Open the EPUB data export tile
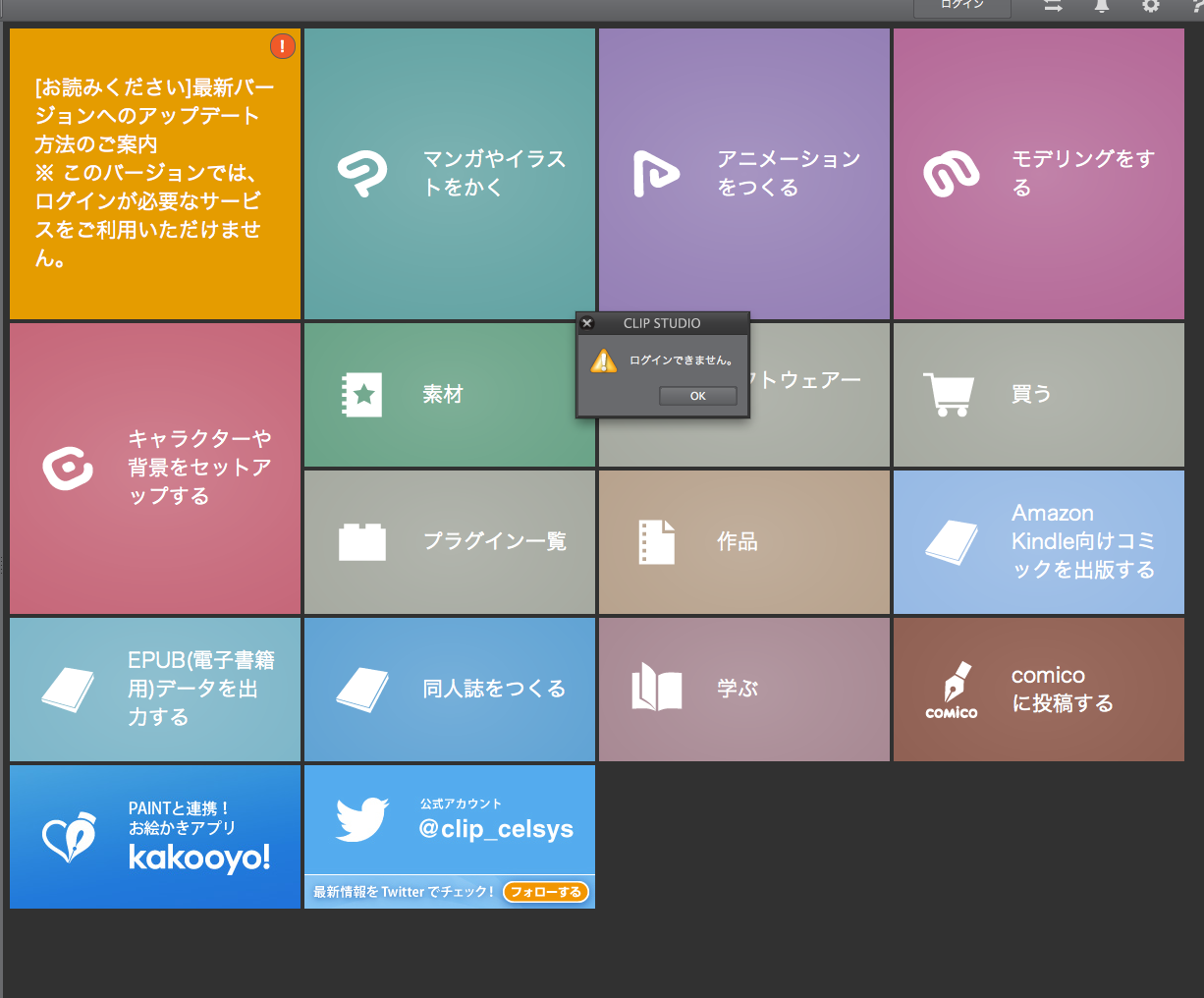This screenshot has width=1204, height=998. pos(155,690)
